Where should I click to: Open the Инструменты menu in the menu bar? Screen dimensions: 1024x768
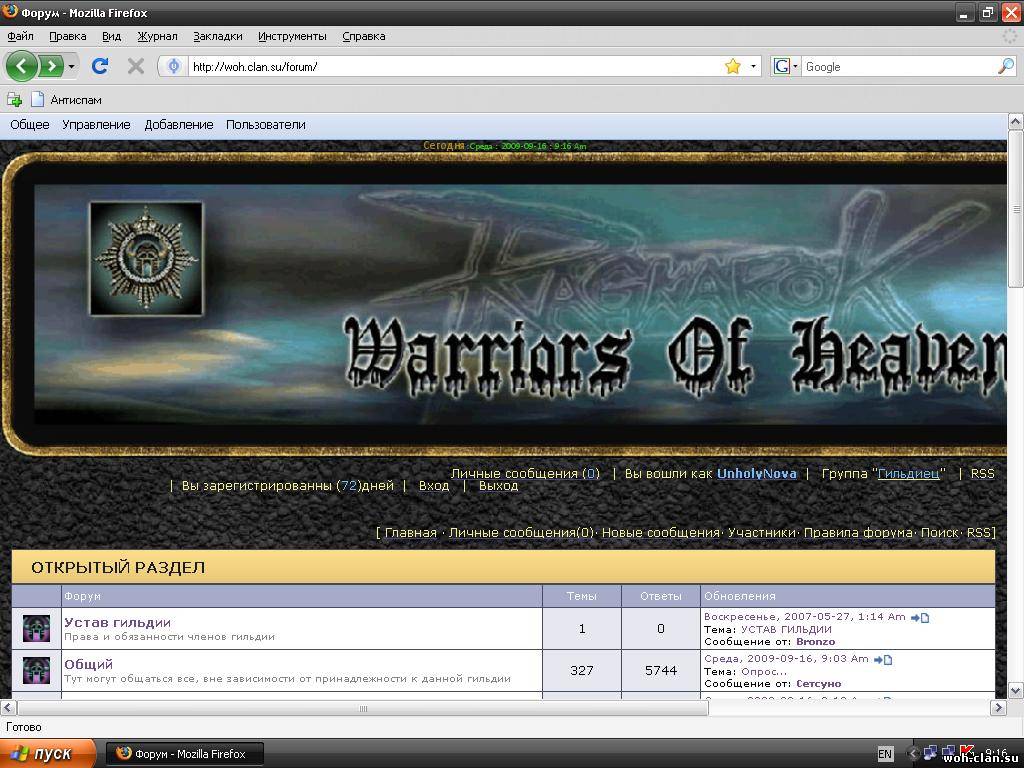click(292, 36)
